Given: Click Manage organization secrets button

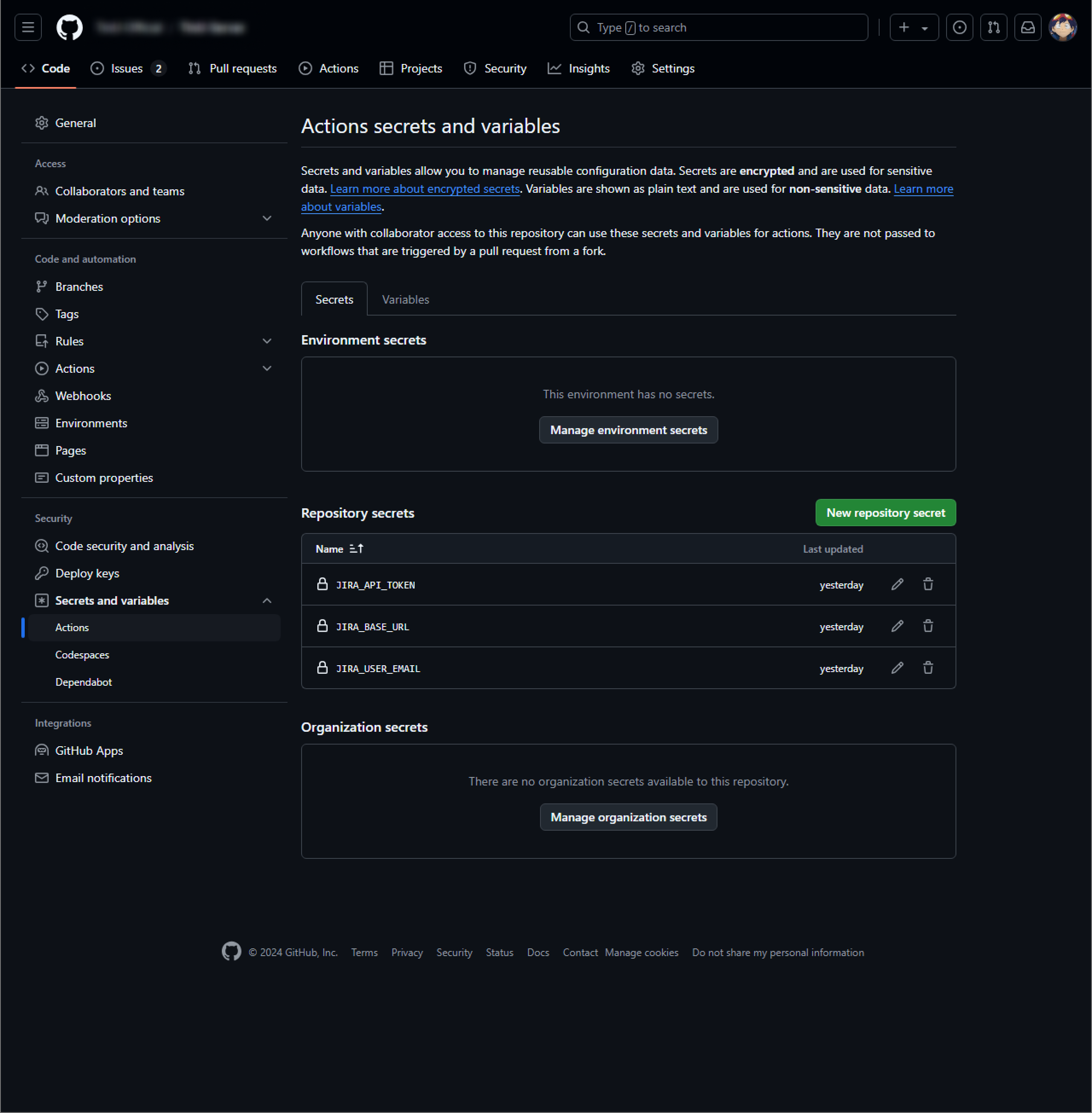Looking at the screenshot, I should 628,817.
